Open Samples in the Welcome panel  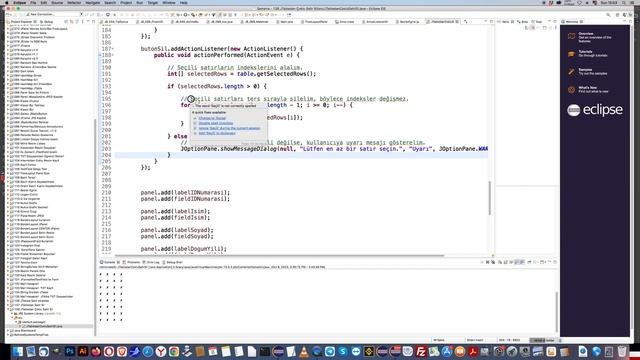pyautogui.click(x=588, y=71)
